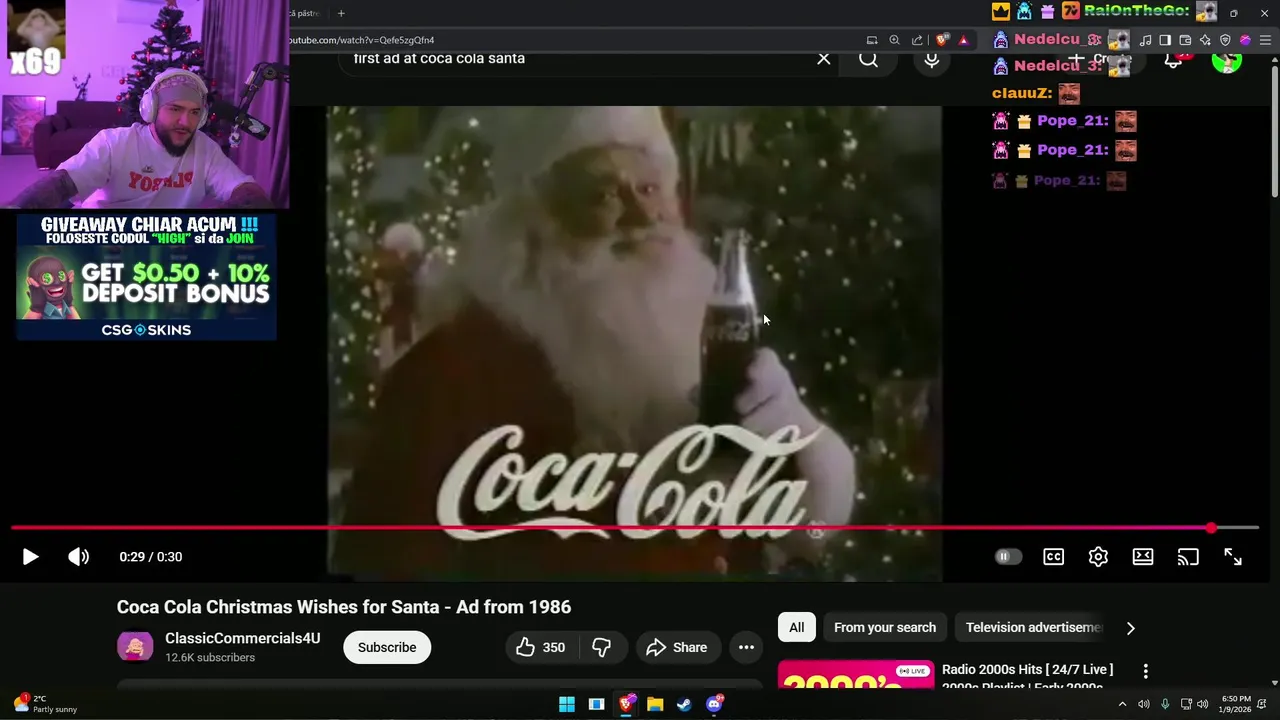This screenshot has height=720, width=1280.
Task: Cast the video with Play on TV
Action: pos(1188,557)
